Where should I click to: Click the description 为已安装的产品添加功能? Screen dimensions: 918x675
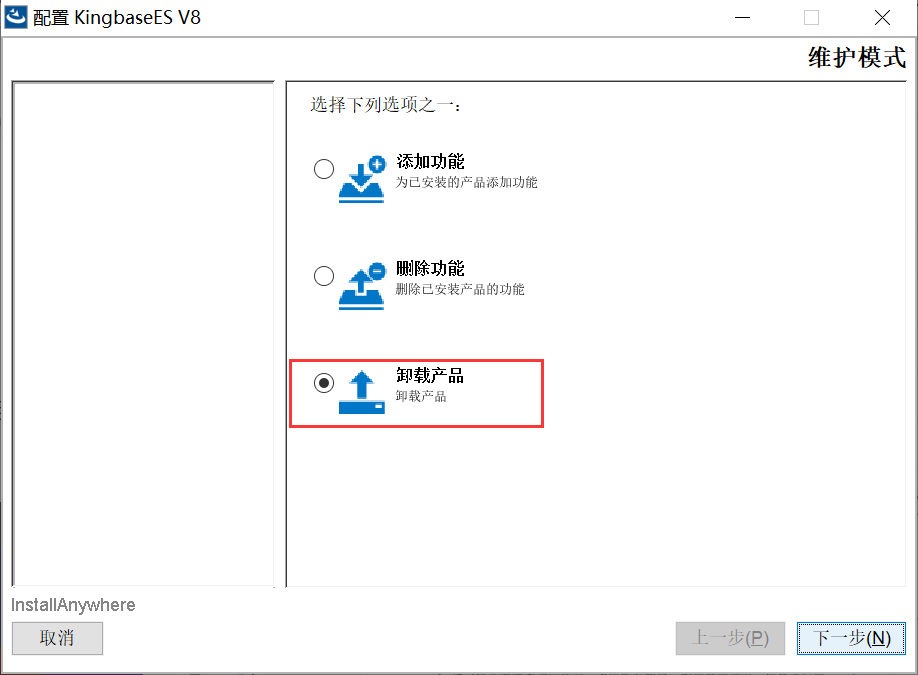[467, 183]
